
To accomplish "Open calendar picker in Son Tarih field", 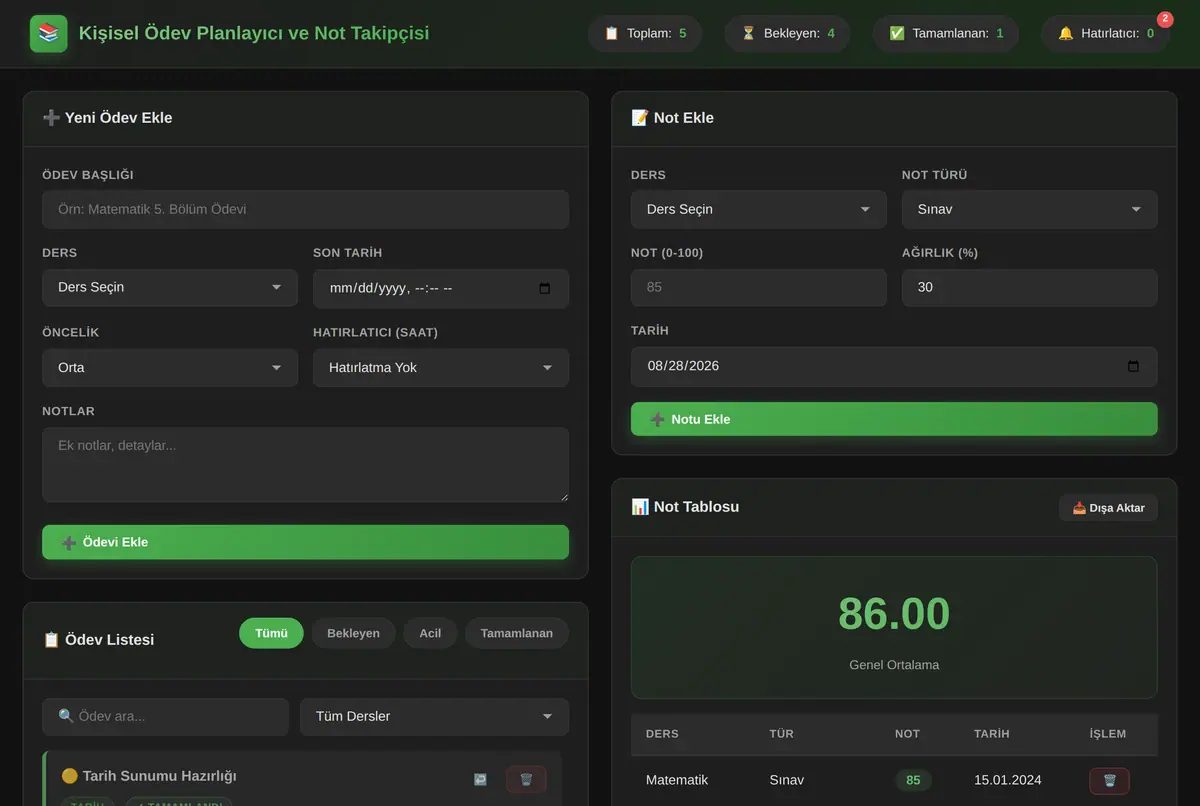I will coord(545,288).
